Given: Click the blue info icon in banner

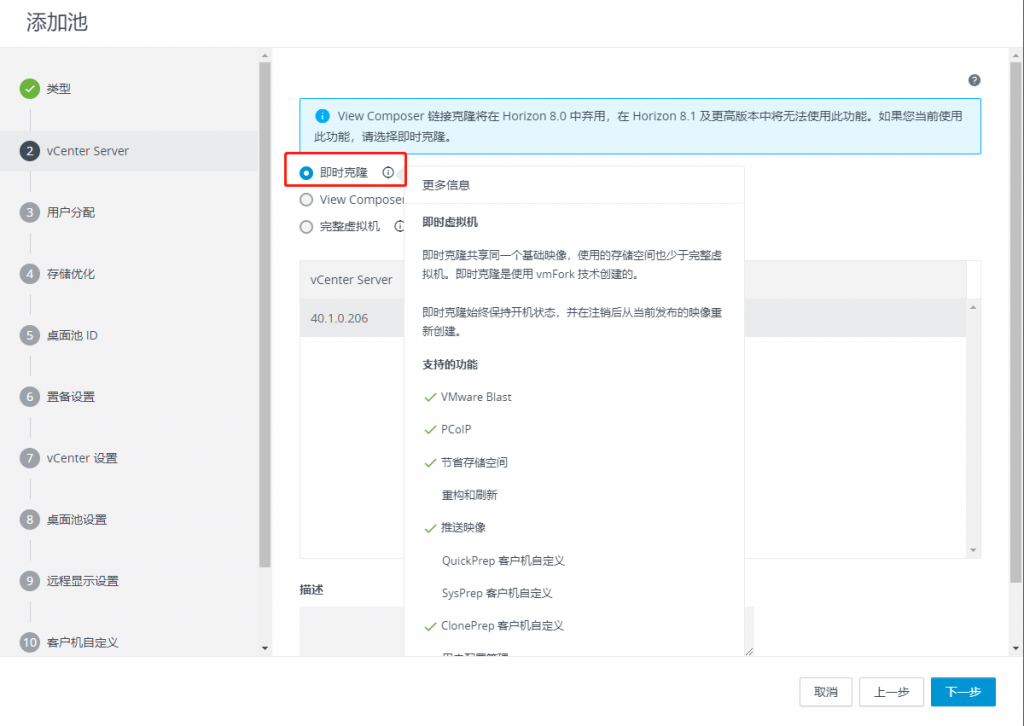Looking at the screenshot, I should point(322,116).
